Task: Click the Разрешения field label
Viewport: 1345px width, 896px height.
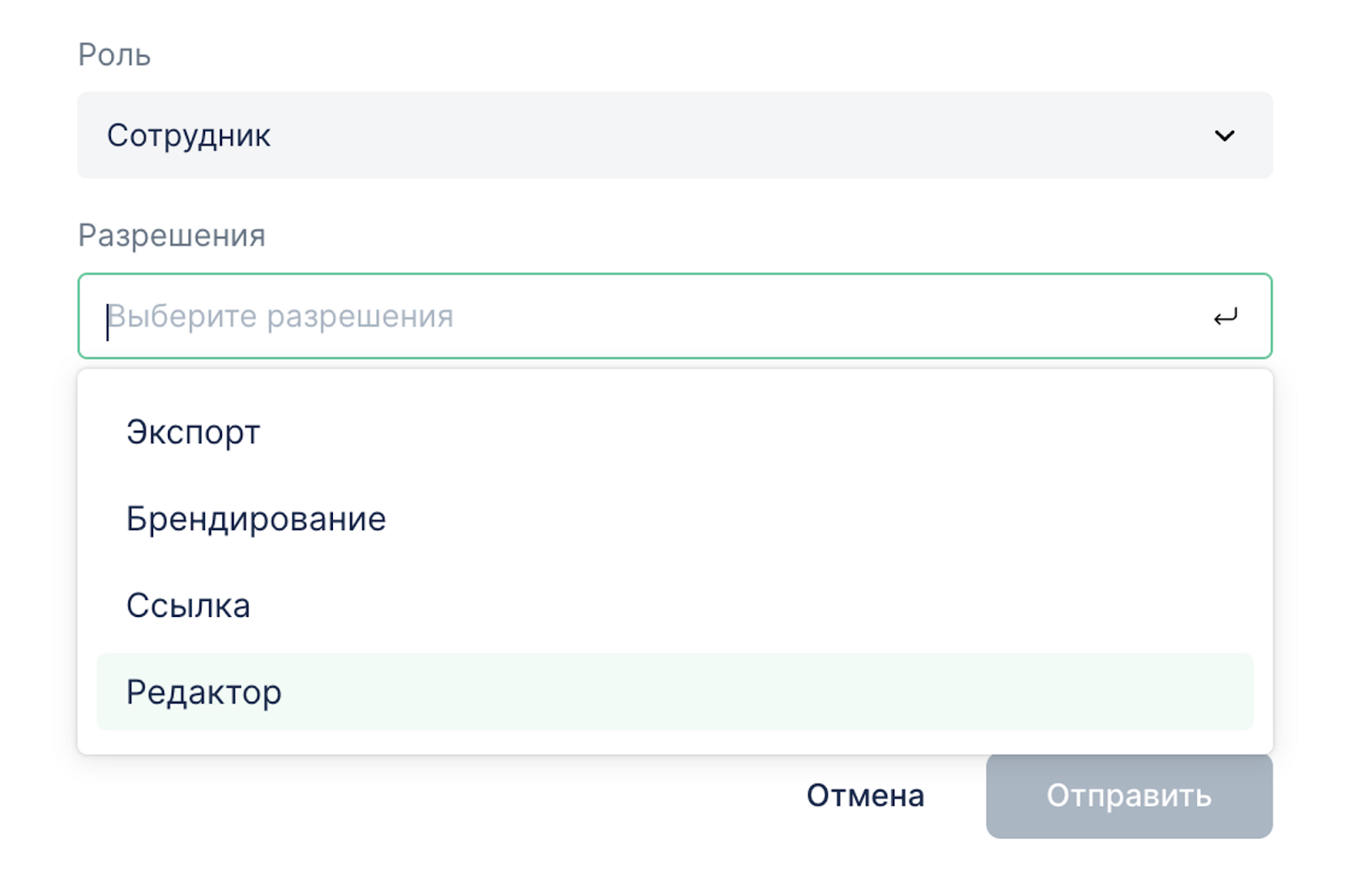Action: 171,236
